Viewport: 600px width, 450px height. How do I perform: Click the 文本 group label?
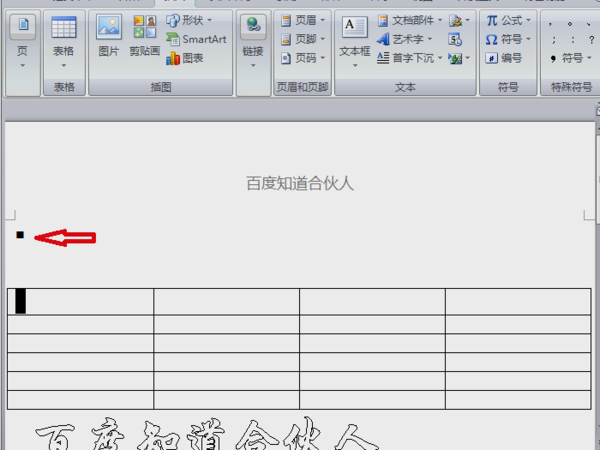point(405,87)
